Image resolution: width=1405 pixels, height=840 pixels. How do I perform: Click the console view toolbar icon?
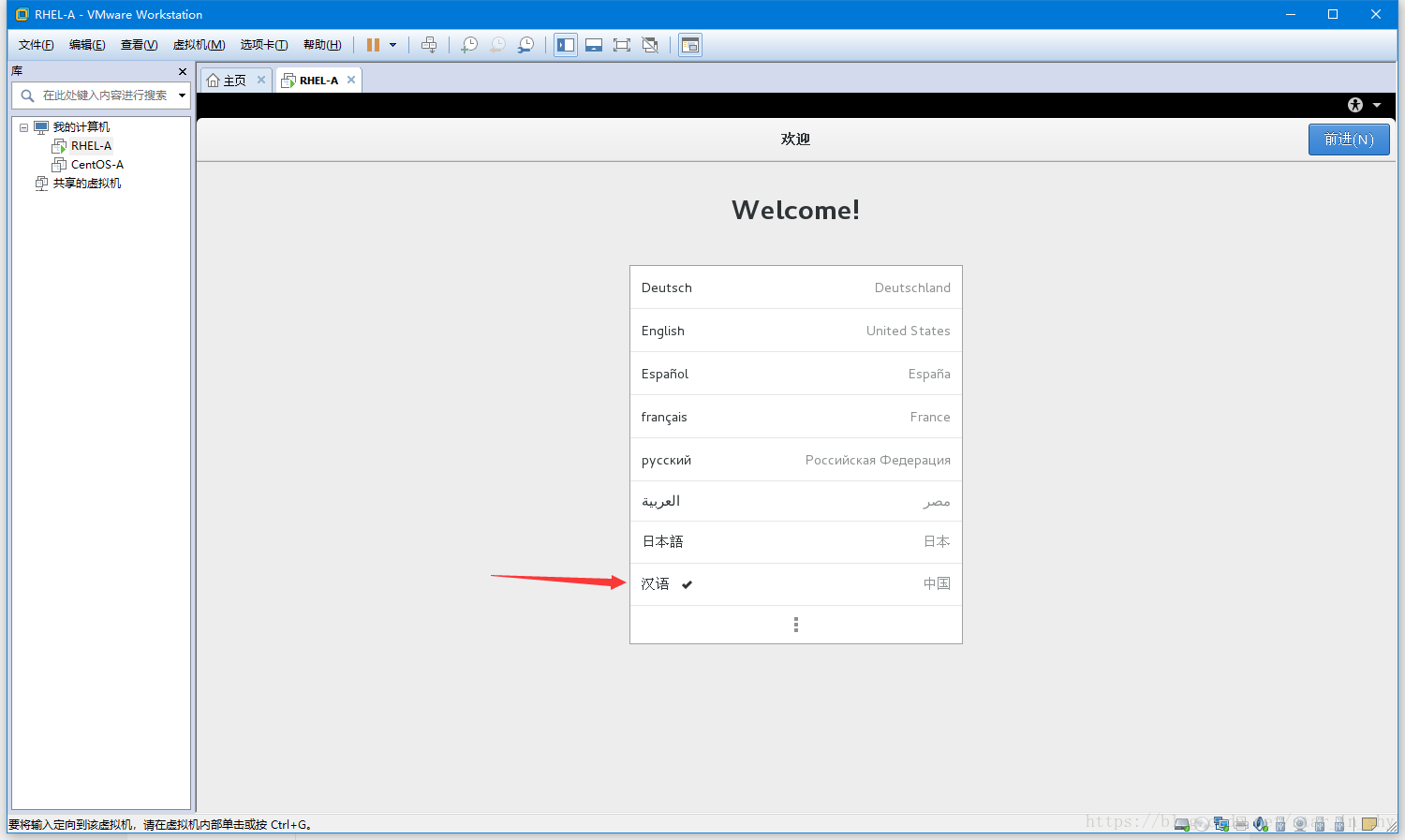pos(690,45)
